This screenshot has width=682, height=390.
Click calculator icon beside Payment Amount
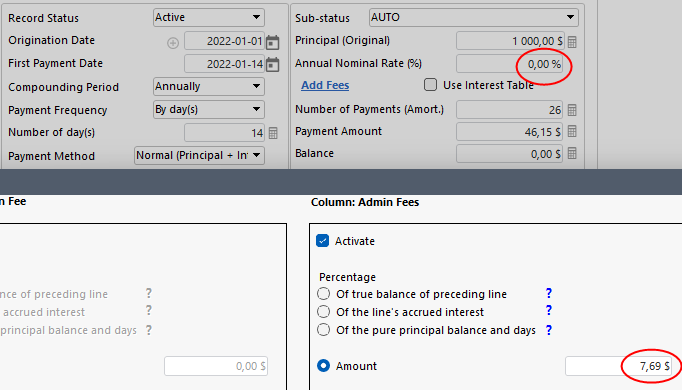(x=572, y=131)
